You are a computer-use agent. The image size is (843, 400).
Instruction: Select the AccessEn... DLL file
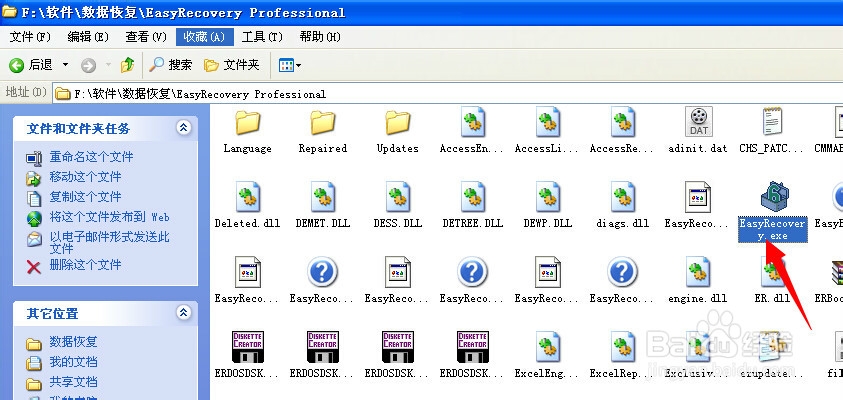coord(472,131)
